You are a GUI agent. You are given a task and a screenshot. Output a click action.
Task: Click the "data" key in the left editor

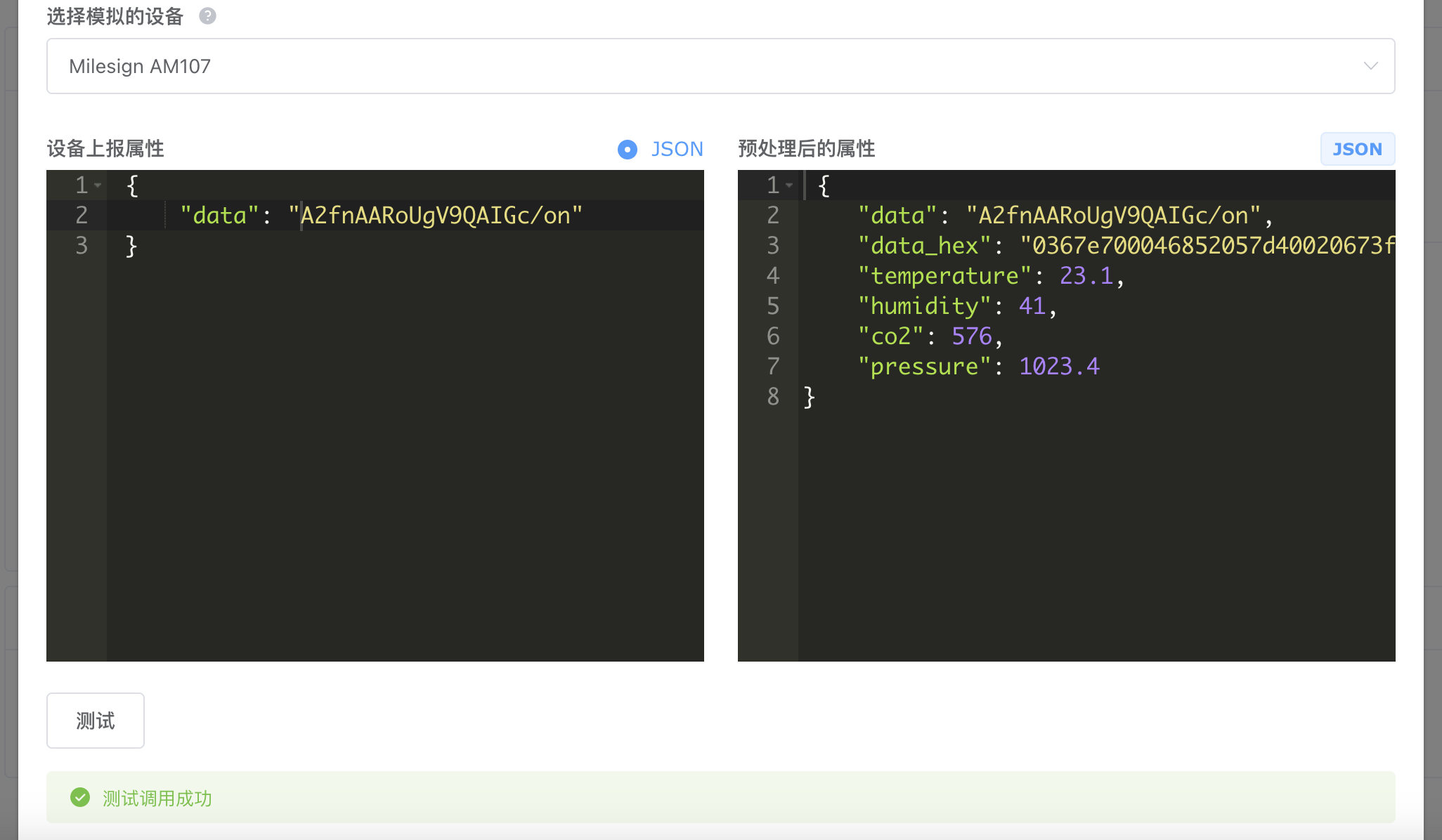click(219, 215)
